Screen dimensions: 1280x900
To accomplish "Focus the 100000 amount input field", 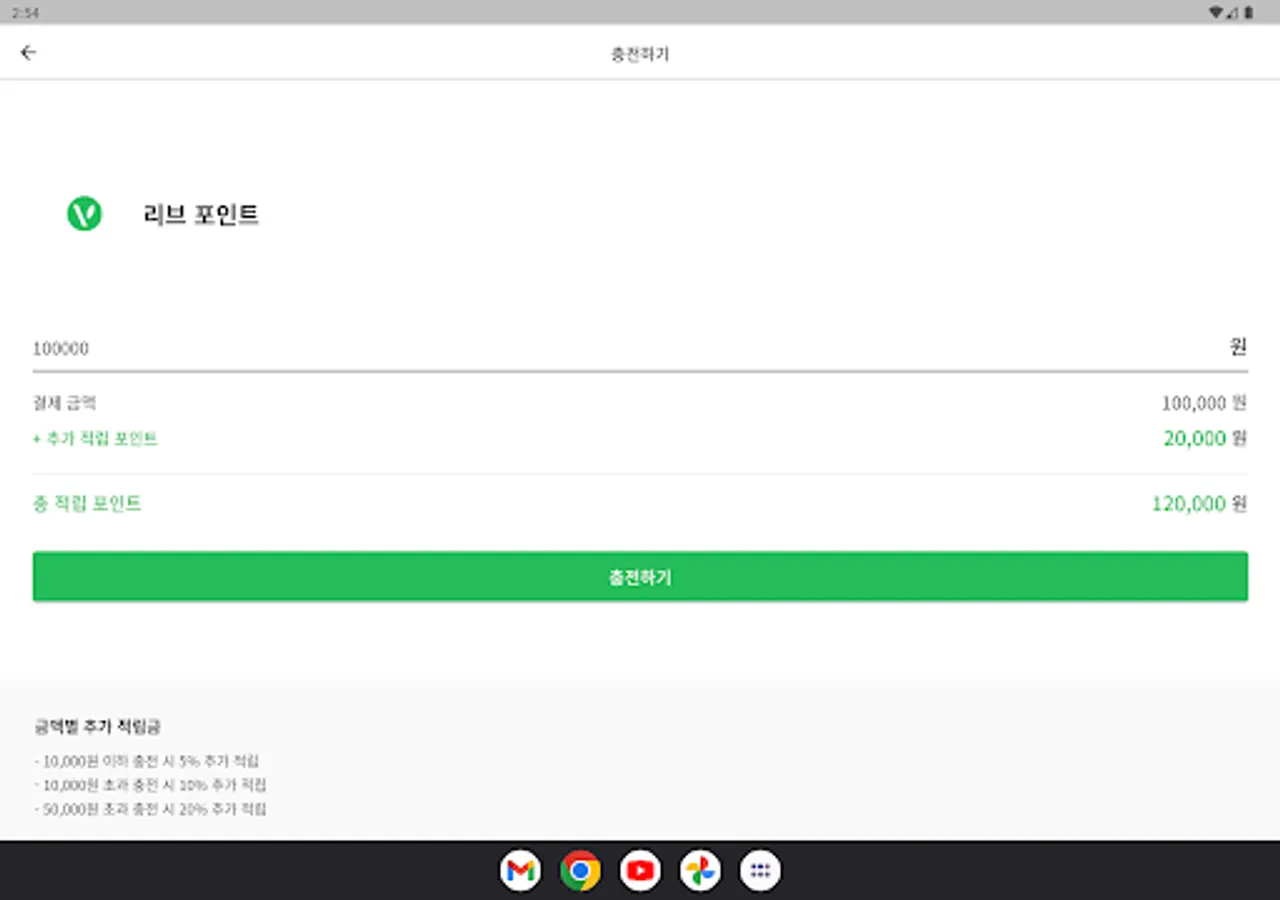I will coord(640,348).
